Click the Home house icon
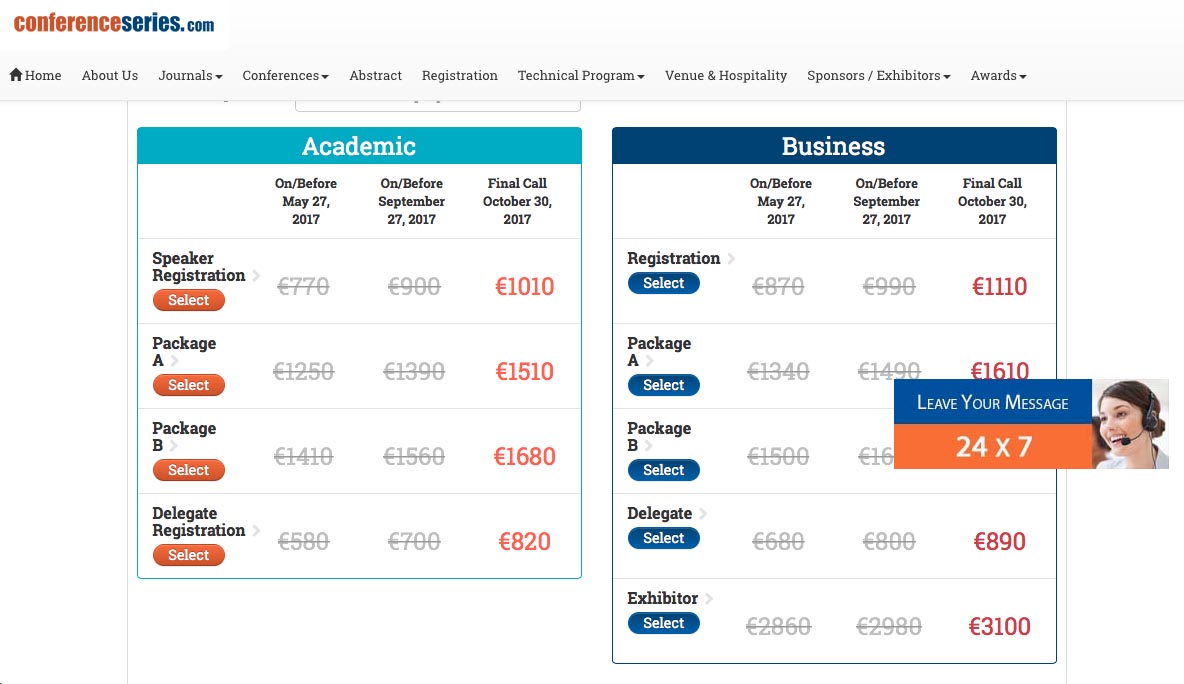 tap(16, 75)
